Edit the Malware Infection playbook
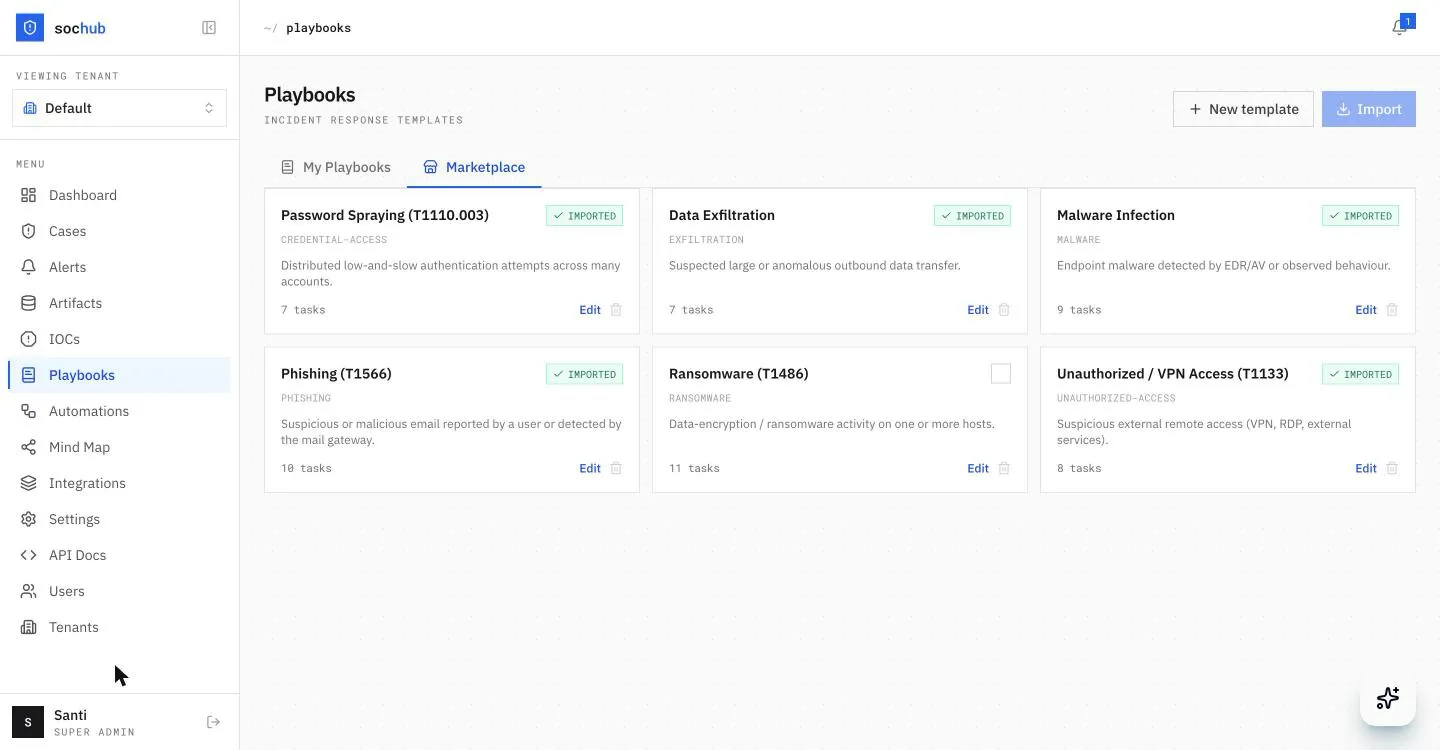Screen dimensions: 1440x750 click(1366, 310)
